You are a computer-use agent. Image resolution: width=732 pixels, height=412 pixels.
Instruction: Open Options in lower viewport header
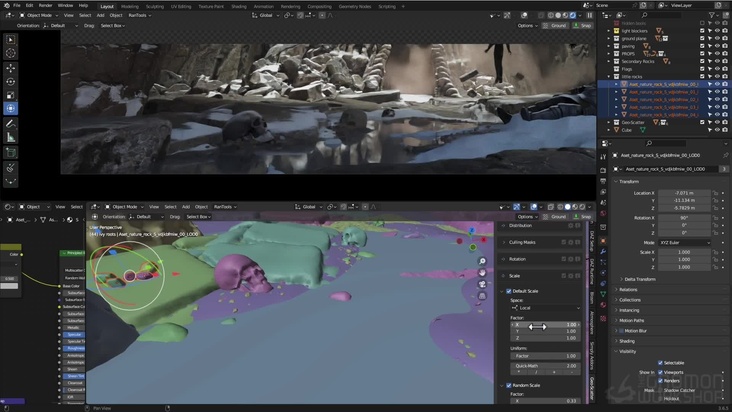[528, 216]
